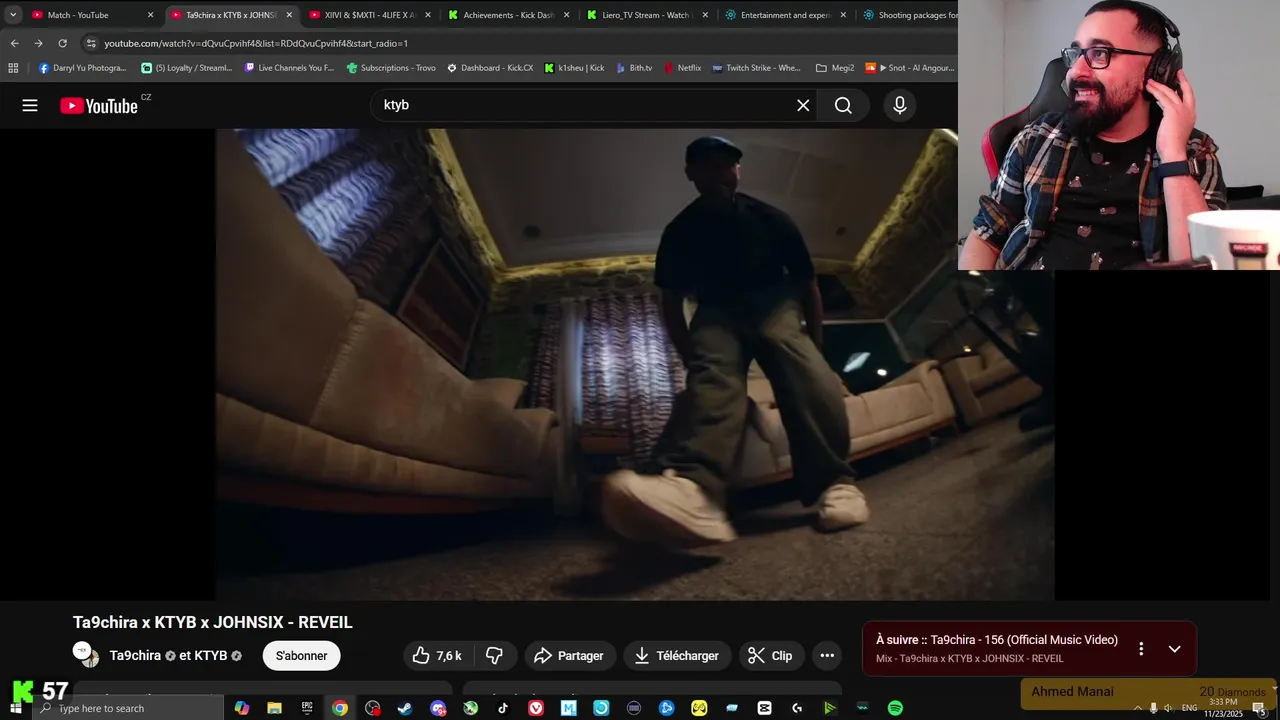Image resolution: width=1280 pixels, height=720 pixels.
Task: Switch to the Achievements - Kick Dashboard tab
Action: (508, 15)
